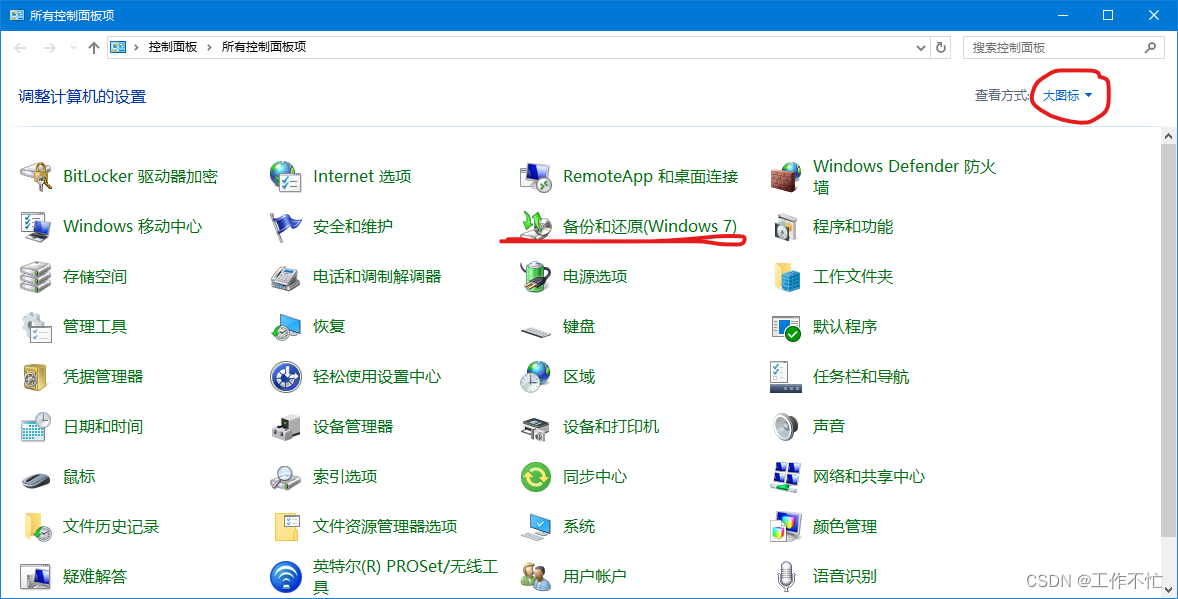Open the 程序和功能 icon

(x=786, y=226)
